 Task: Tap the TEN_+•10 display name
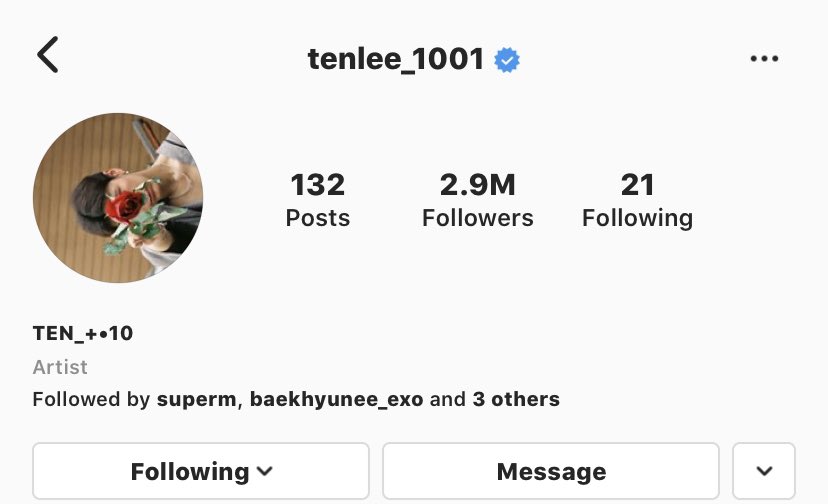83,333
